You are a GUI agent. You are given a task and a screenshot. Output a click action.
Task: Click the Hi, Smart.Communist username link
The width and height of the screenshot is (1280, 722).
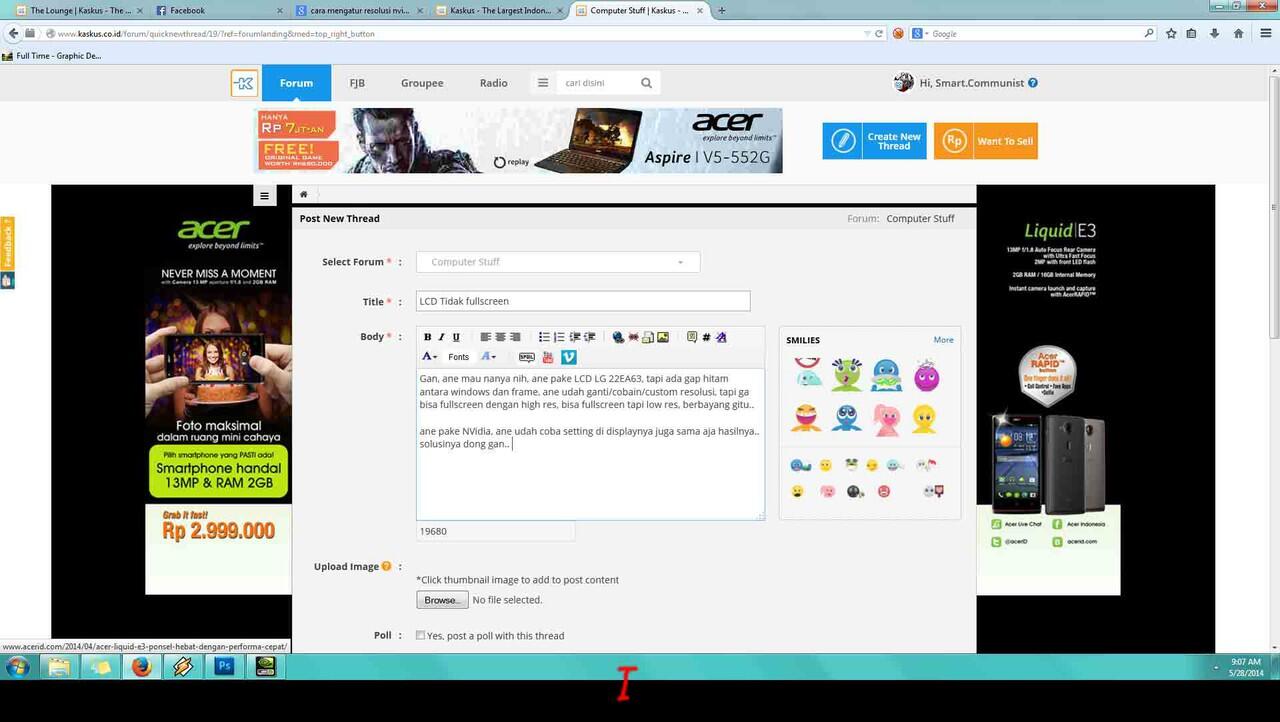(x=972, y=83)
